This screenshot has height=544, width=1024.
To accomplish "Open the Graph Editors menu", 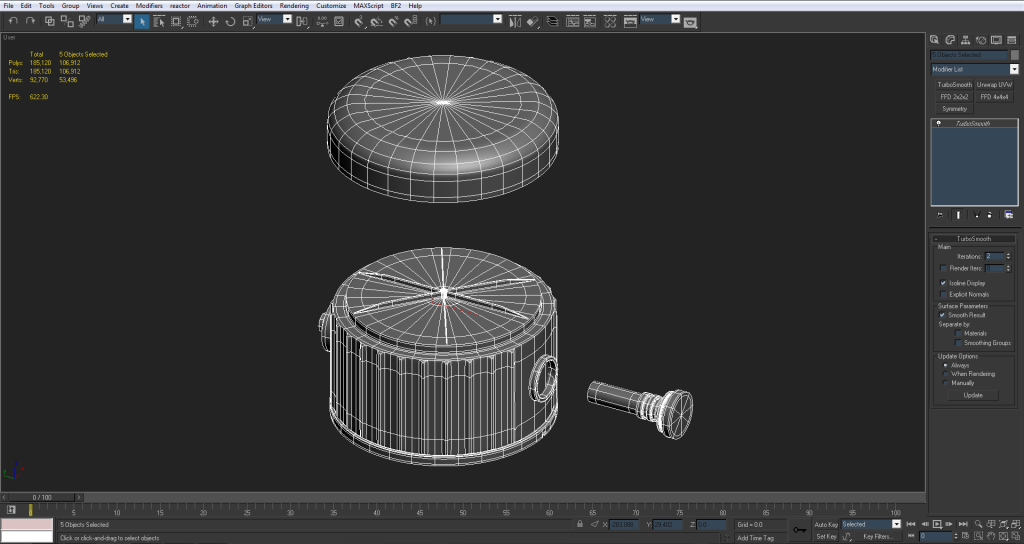I will pyautogui.click(x=253, y=5).
